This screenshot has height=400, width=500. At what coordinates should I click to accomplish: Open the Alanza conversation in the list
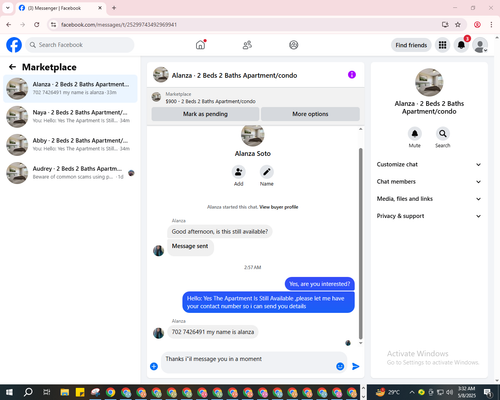click(x=70, y=88)
